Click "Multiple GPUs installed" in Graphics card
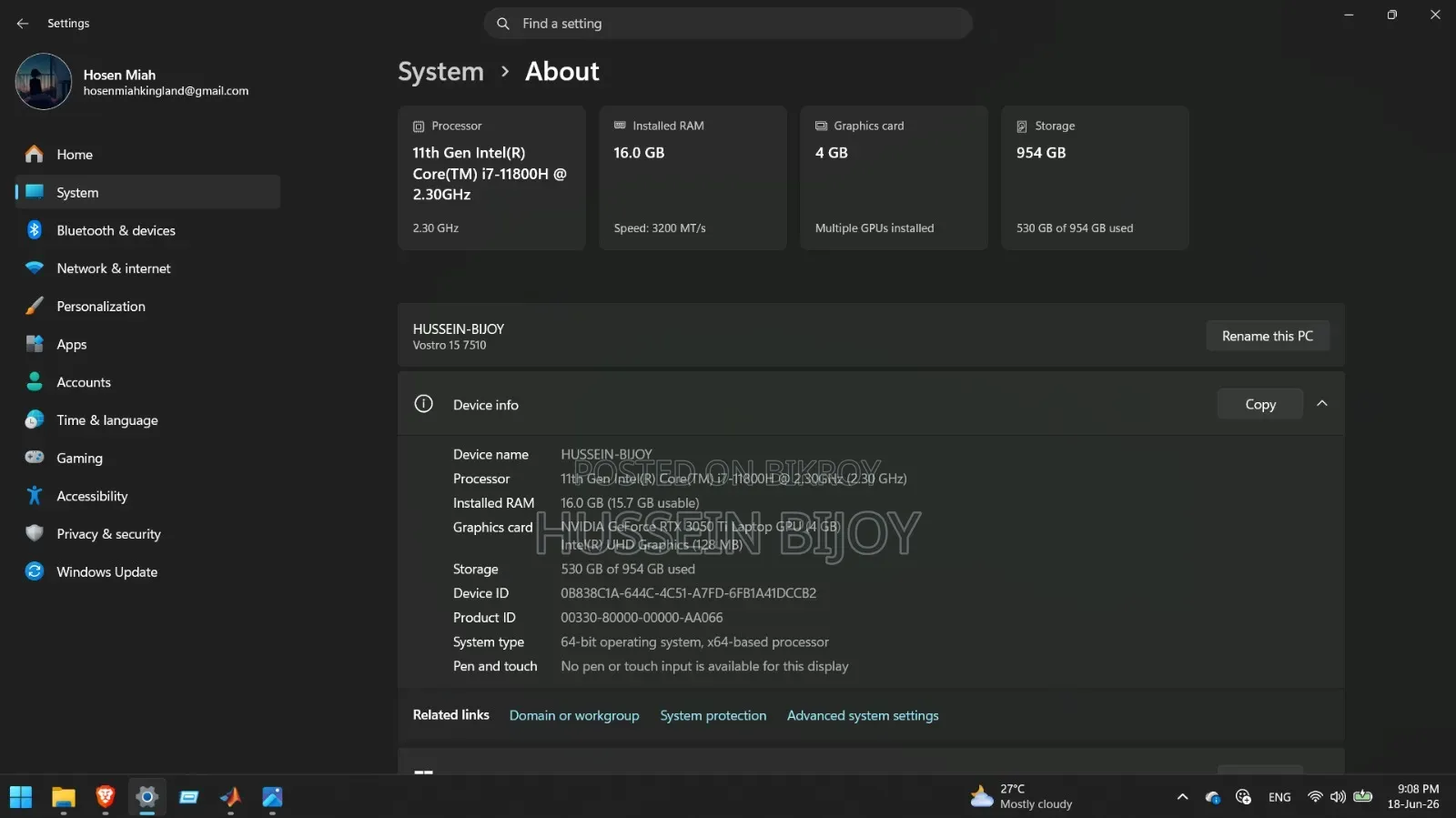Screen dimensions: 1456x818 click(875, 228)
